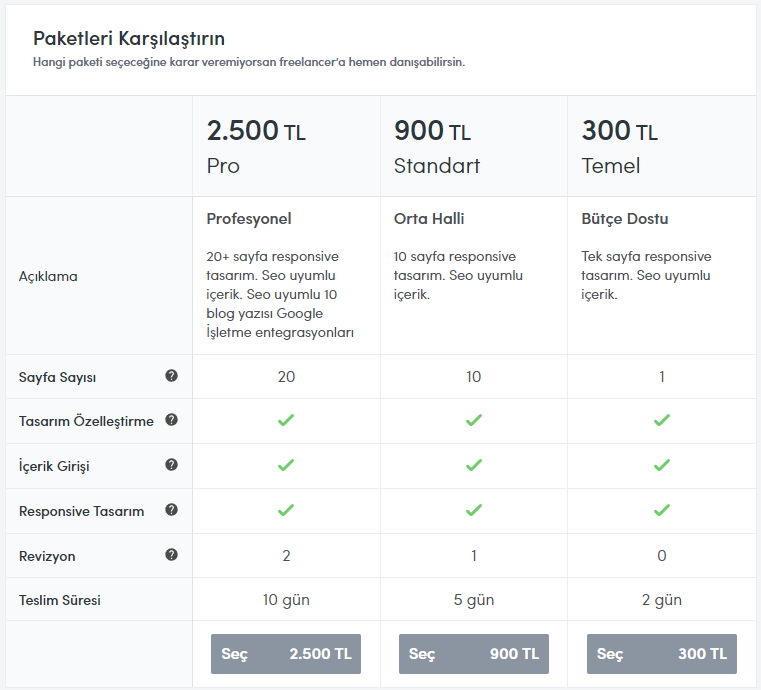Click Temel column Tasarım Özelleştirme checkmark
Screen dimensions: 761x690
point(662,420)
